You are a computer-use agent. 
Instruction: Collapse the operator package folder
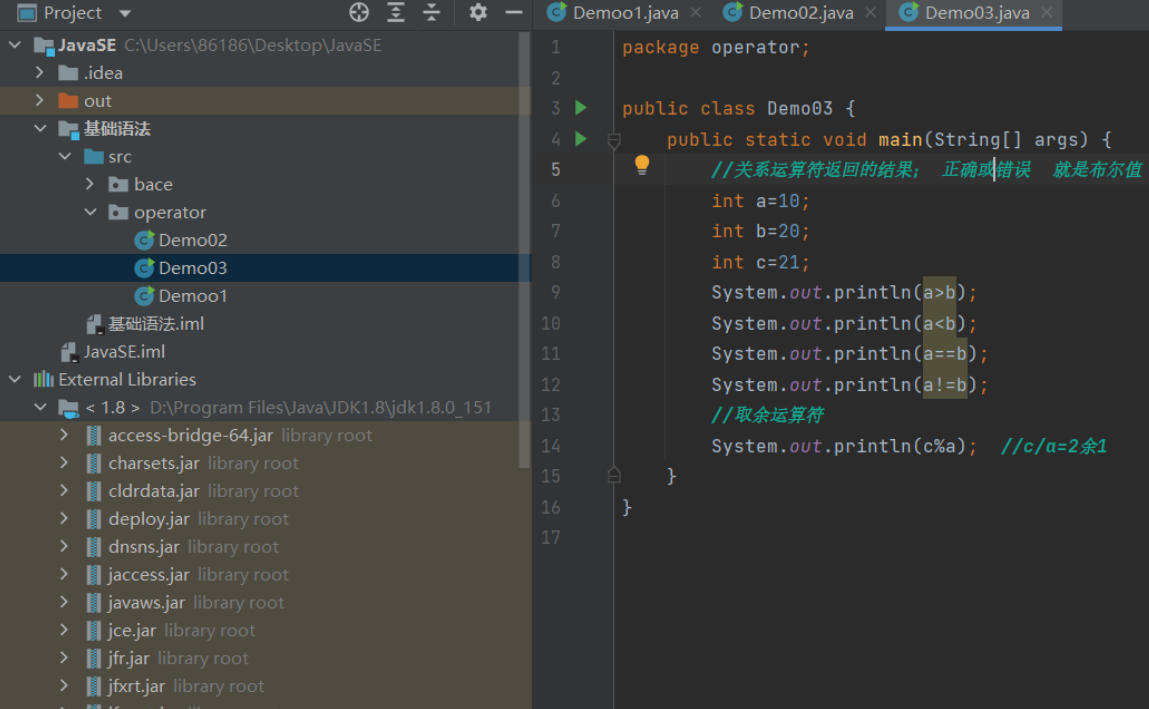point(91,212)
